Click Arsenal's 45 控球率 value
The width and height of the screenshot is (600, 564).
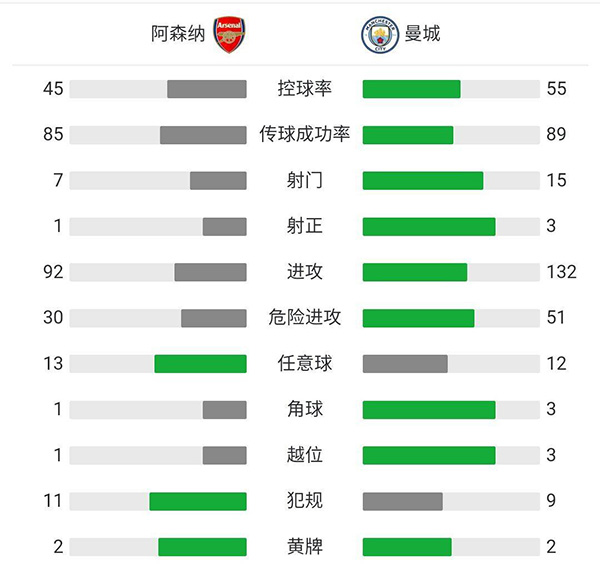coord(53,89)
